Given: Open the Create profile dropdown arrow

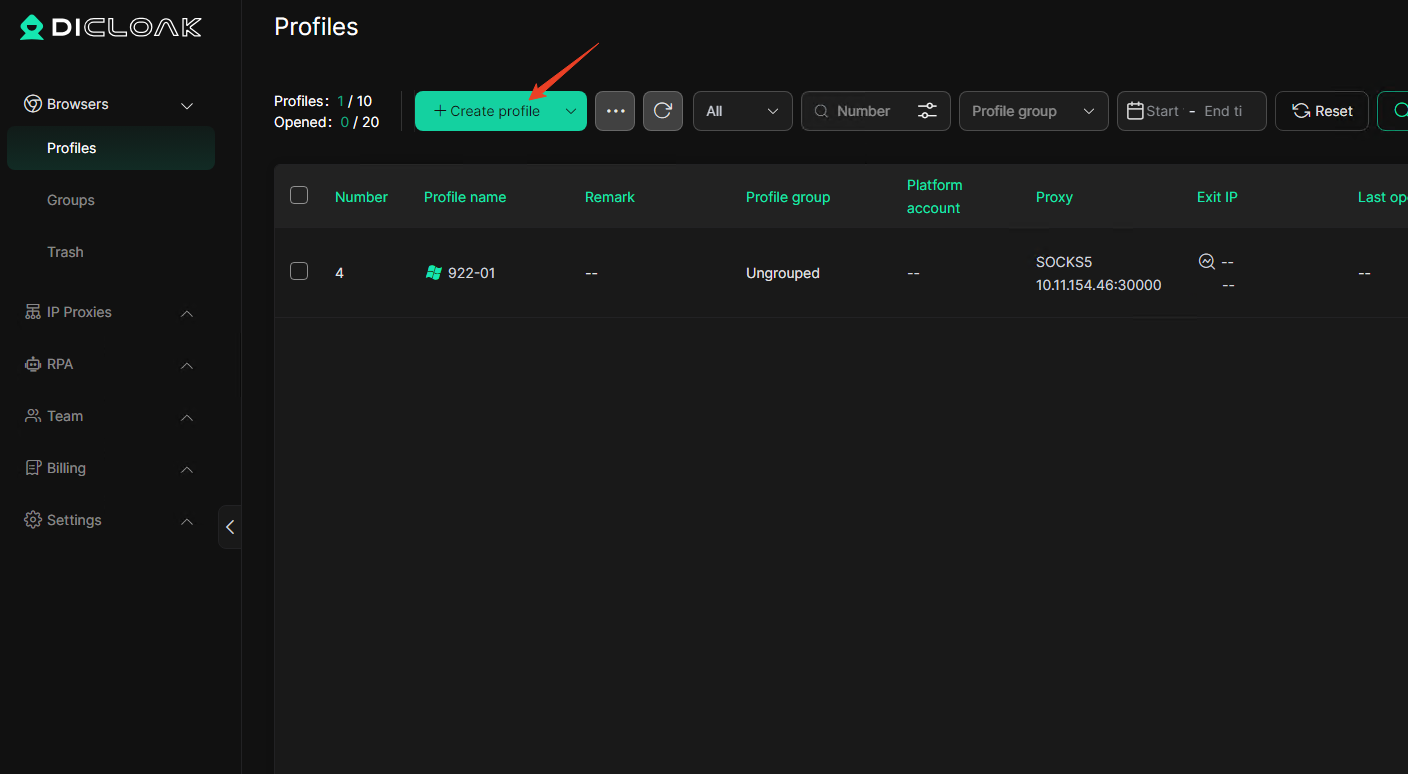Looking at the screenshot, I should tap(571, 111).
